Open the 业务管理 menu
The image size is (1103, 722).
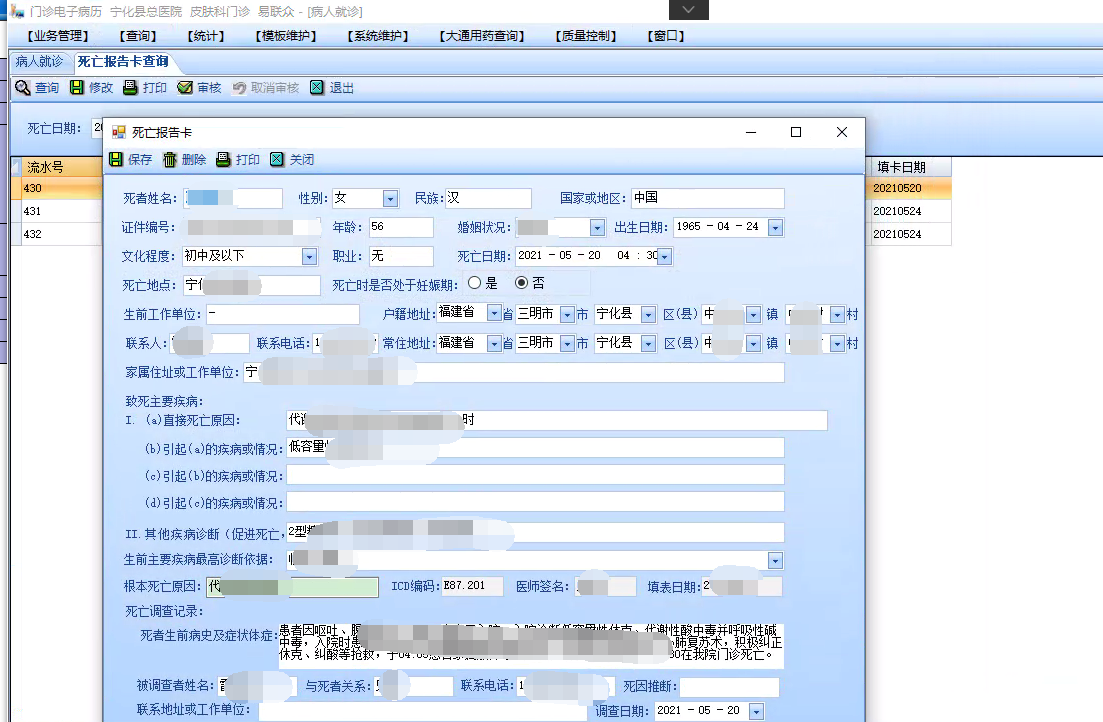click(x=58, y=36)
